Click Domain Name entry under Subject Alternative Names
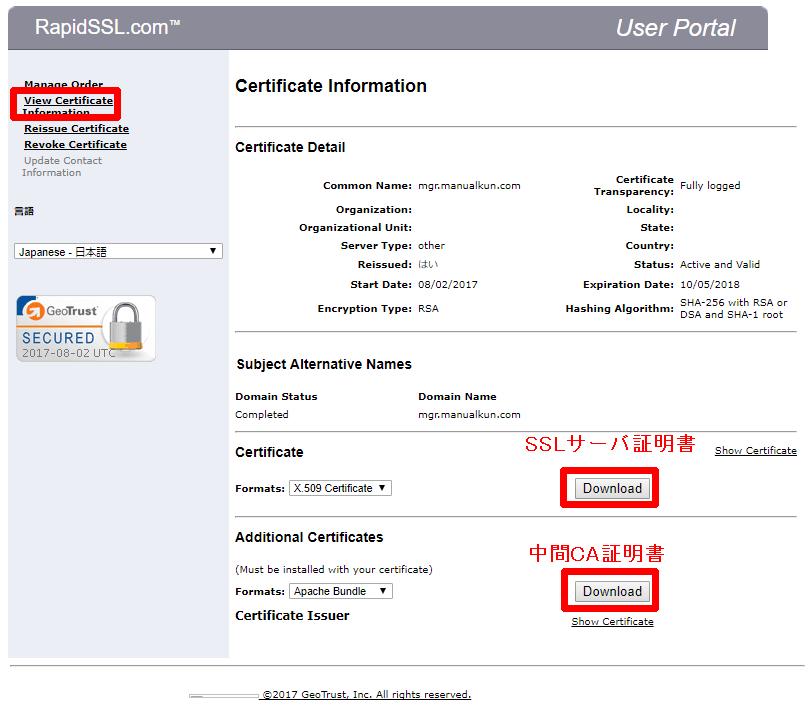The height and width of the screenshot is (711, 809). (x=469, y=414)
